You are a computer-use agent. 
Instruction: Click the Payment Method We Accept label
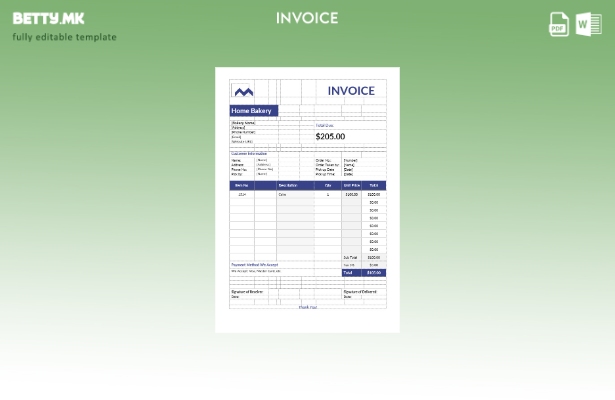coord(256,265)
